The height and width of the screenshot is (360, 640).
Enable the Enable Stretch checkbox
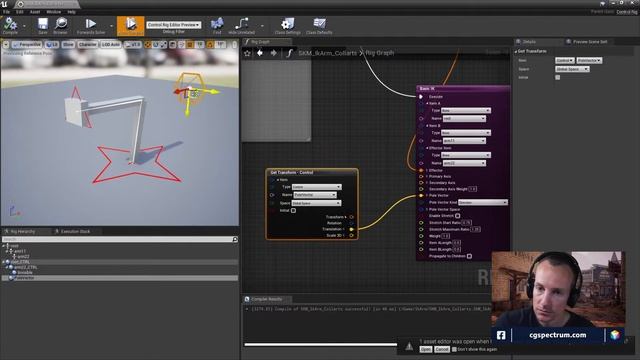coord(458,216)
